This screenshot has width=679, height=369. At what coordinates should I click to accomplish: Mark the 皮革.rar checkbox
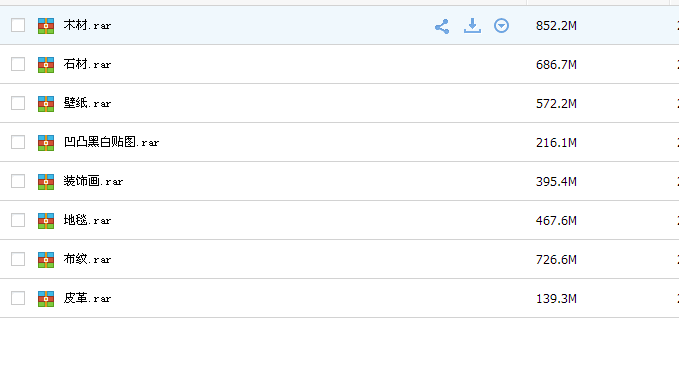point(18,298)
